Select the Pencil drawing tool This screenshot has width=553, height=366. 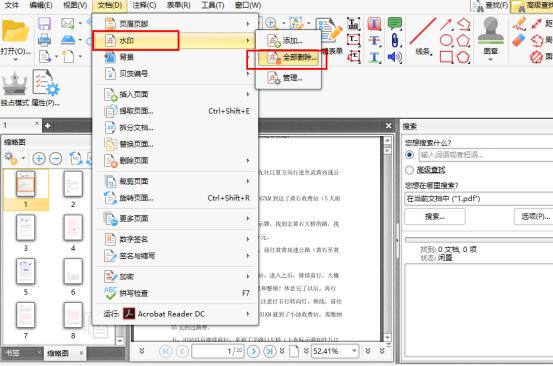(519, 24)
